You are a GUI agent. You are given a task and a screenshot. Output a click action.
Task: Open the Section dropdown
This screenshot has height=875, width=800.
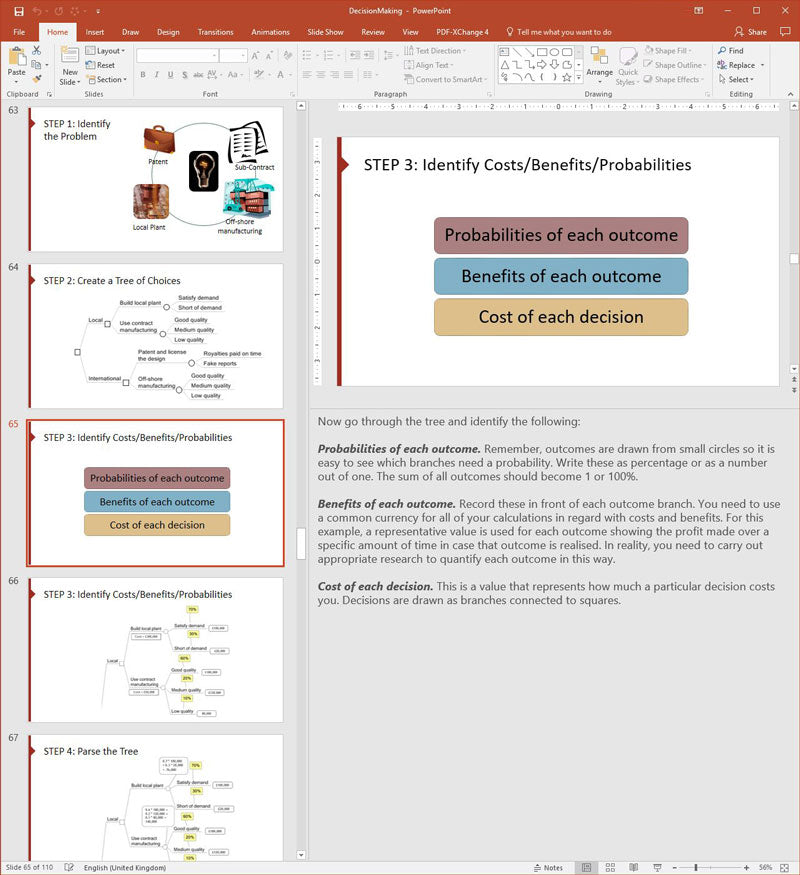[x=107, y=80]
